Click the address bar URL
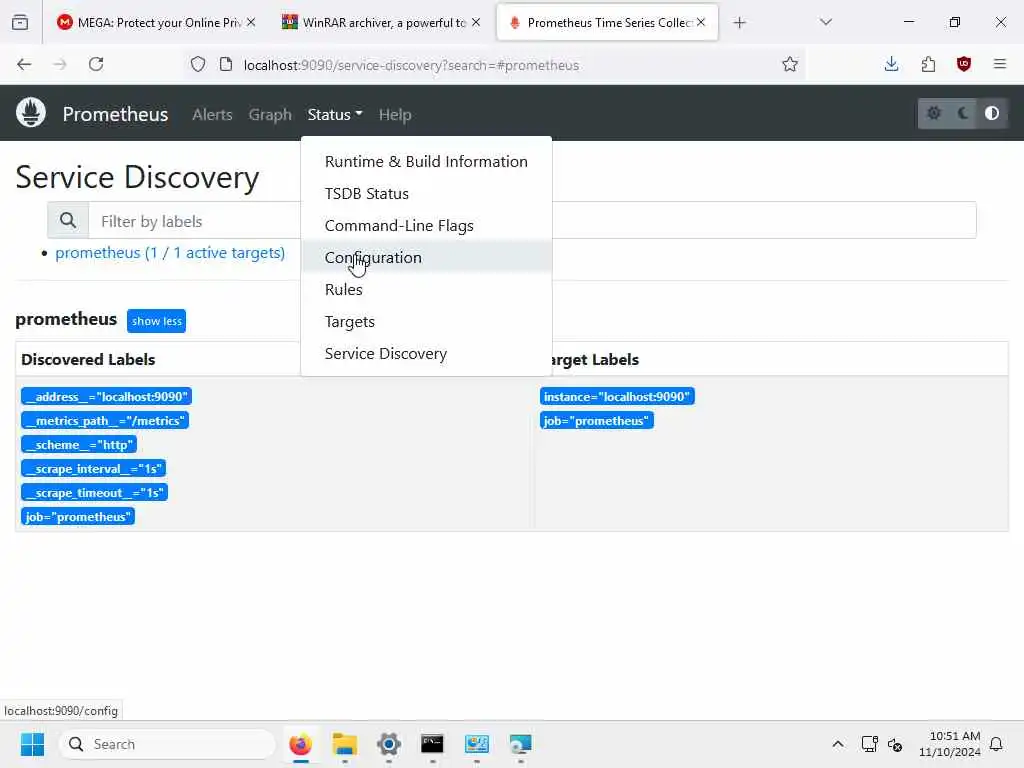The width and height of the screenshot is (1024, 768). tap(411, 65)
